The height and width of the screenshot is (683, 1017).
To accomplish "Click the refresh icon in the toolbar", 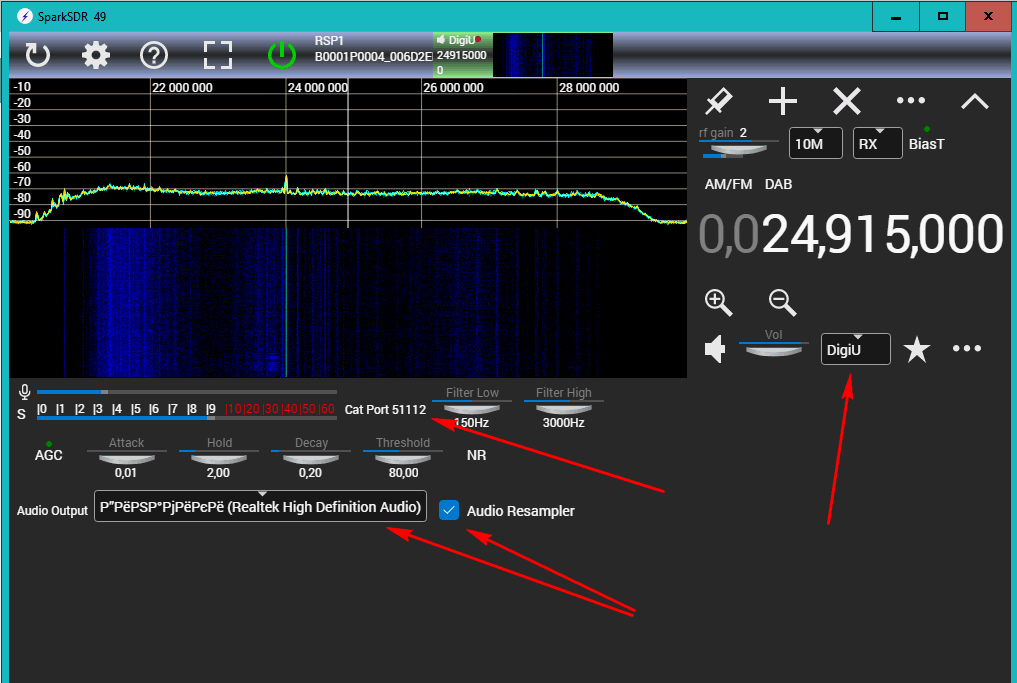I will click(x=37, y=55).
